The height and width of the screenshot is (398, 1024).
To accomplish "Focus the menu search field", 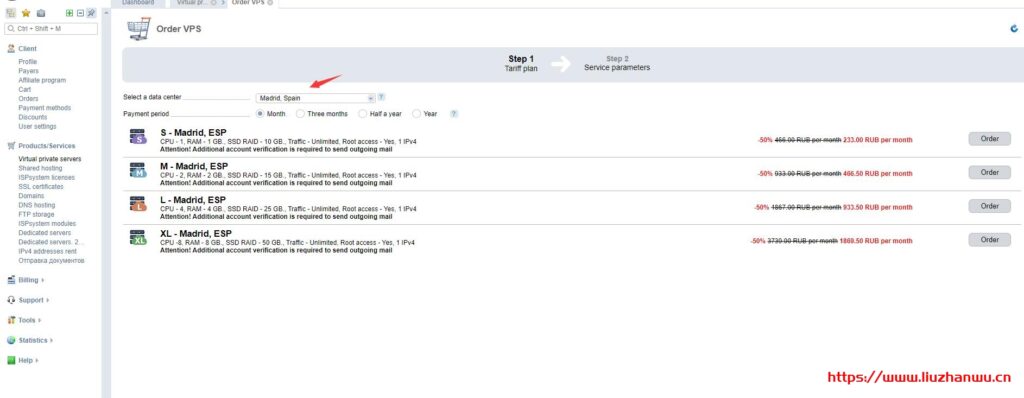I will pos(51,29).
